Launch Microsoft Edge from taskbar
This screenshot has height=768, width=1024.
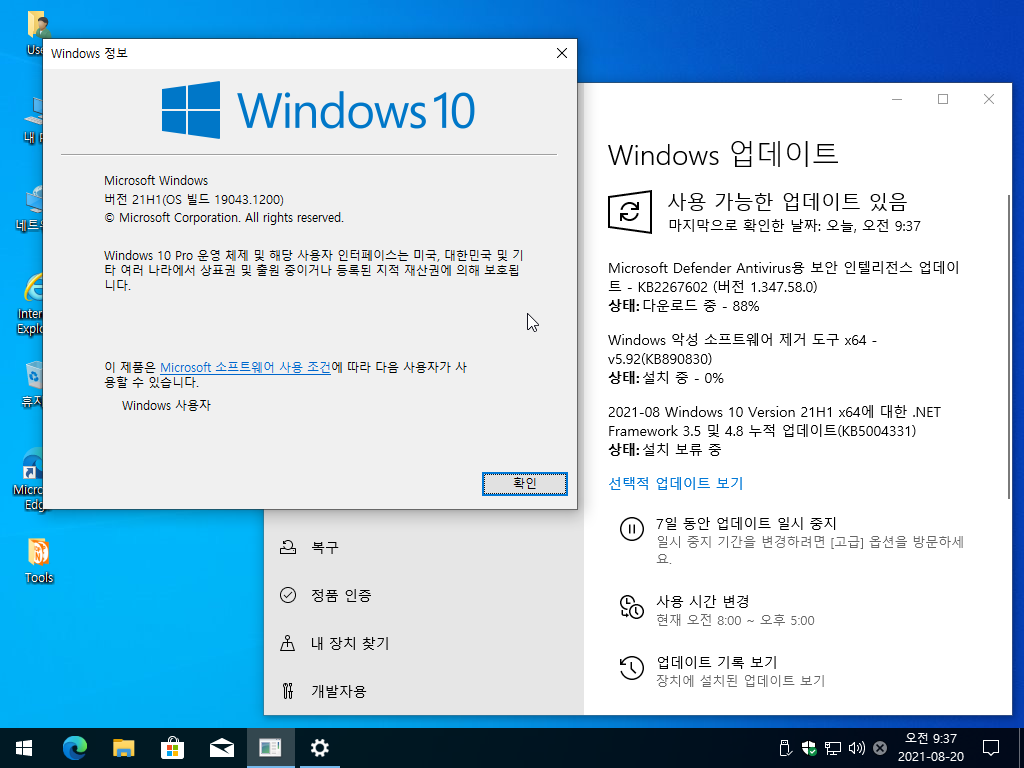coord(74,748)
